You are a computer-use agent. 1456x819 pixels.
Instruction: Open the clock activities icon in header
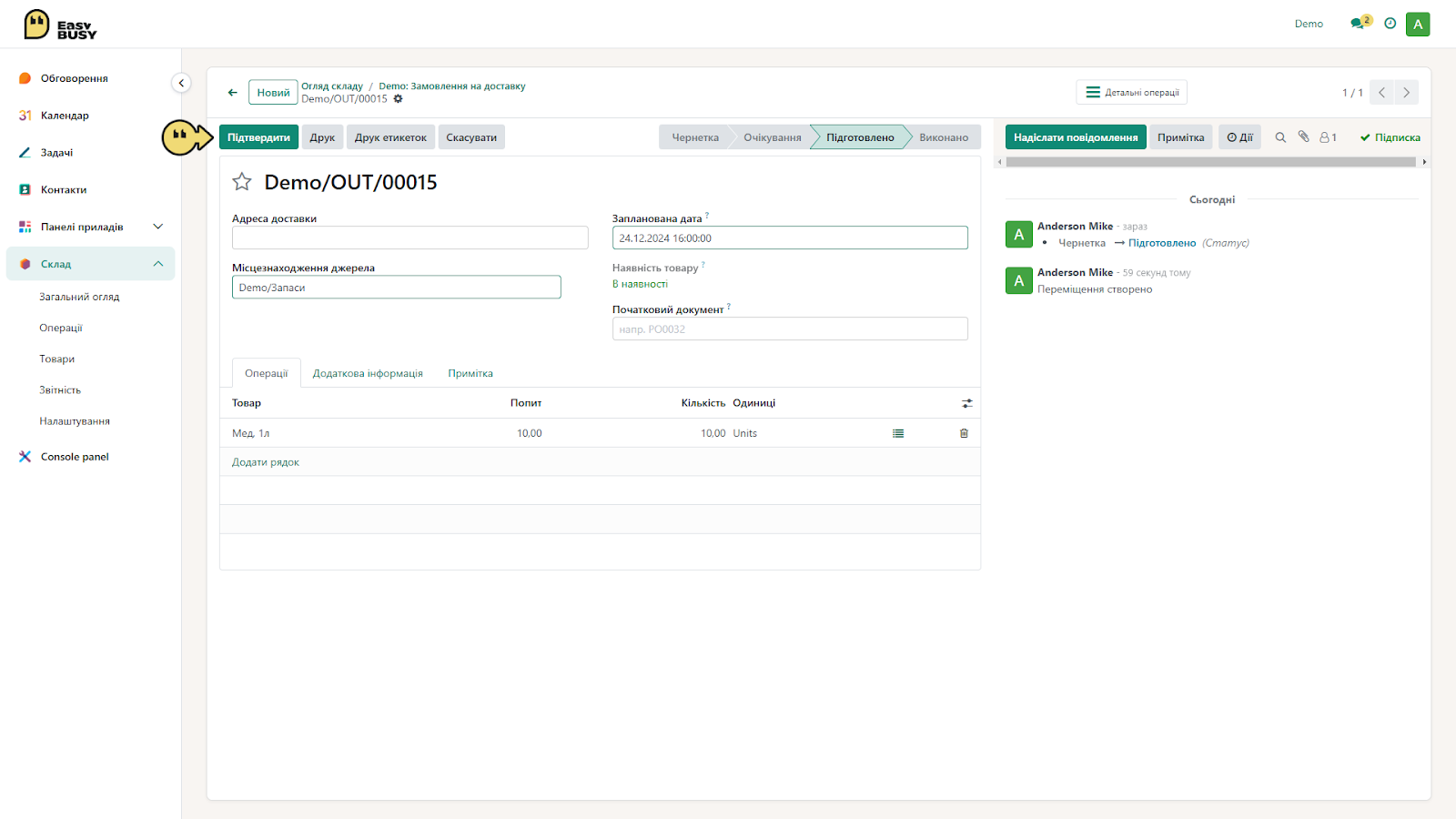click(x=1390, y=24)
